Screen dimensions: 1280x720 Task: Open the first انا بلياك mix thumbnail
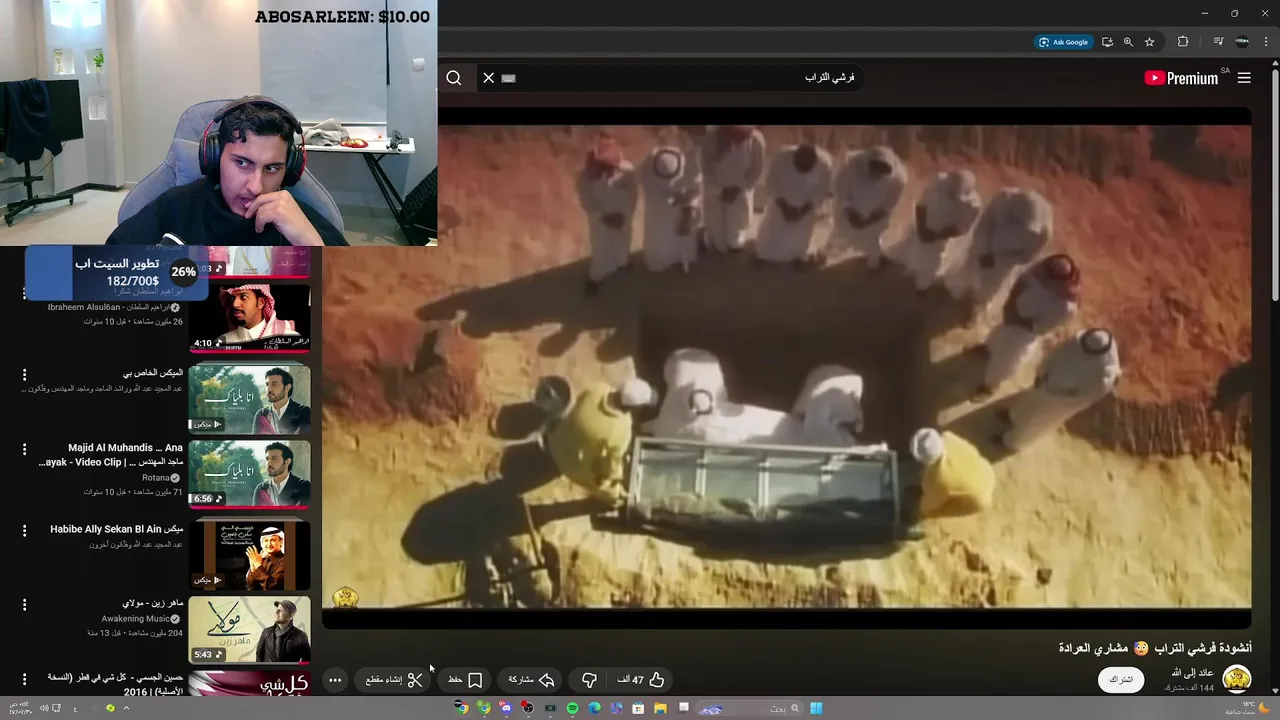tap(250, 398)
